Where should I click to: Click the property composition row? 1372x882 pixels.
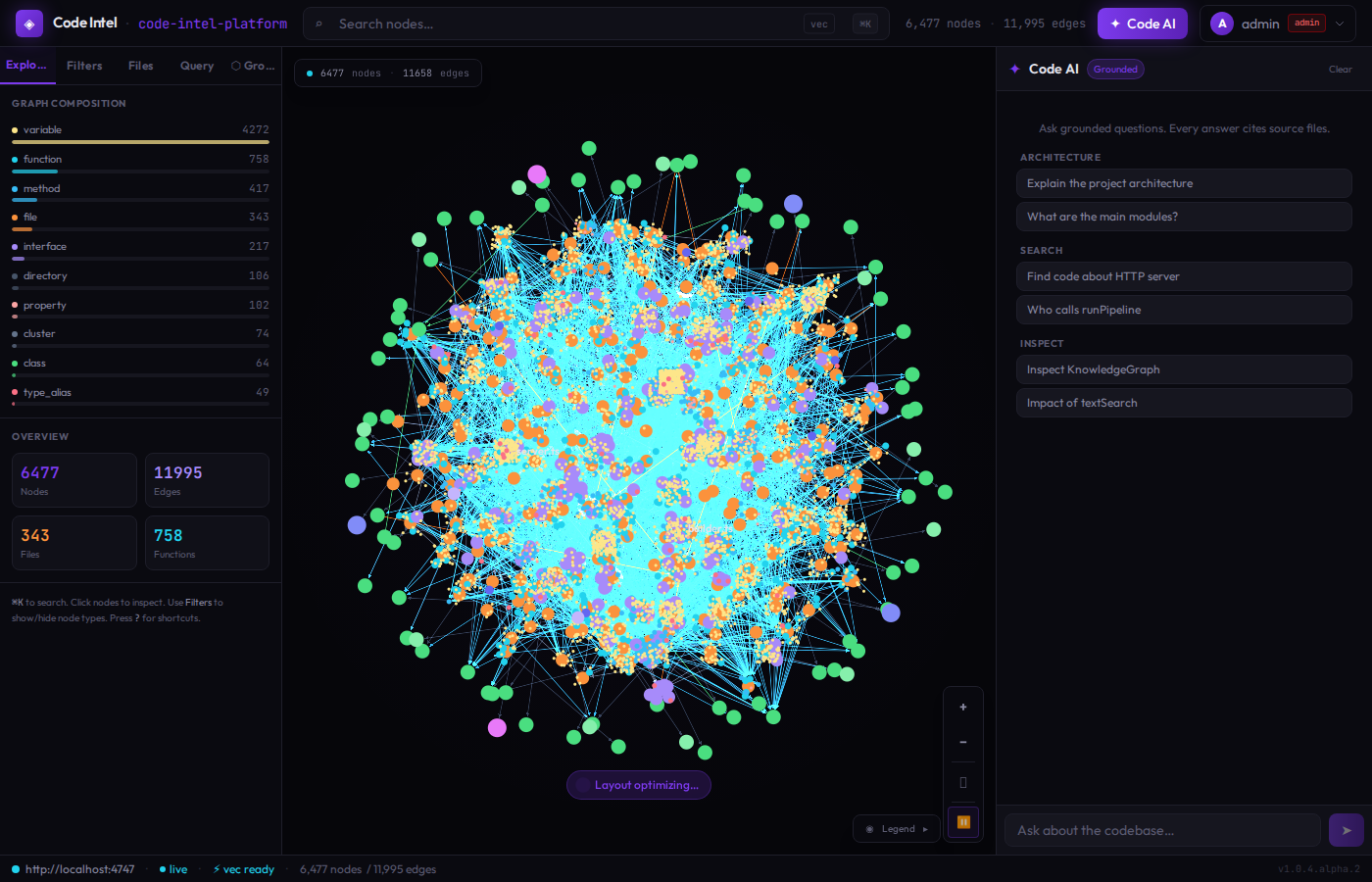[x=140, y=308]
